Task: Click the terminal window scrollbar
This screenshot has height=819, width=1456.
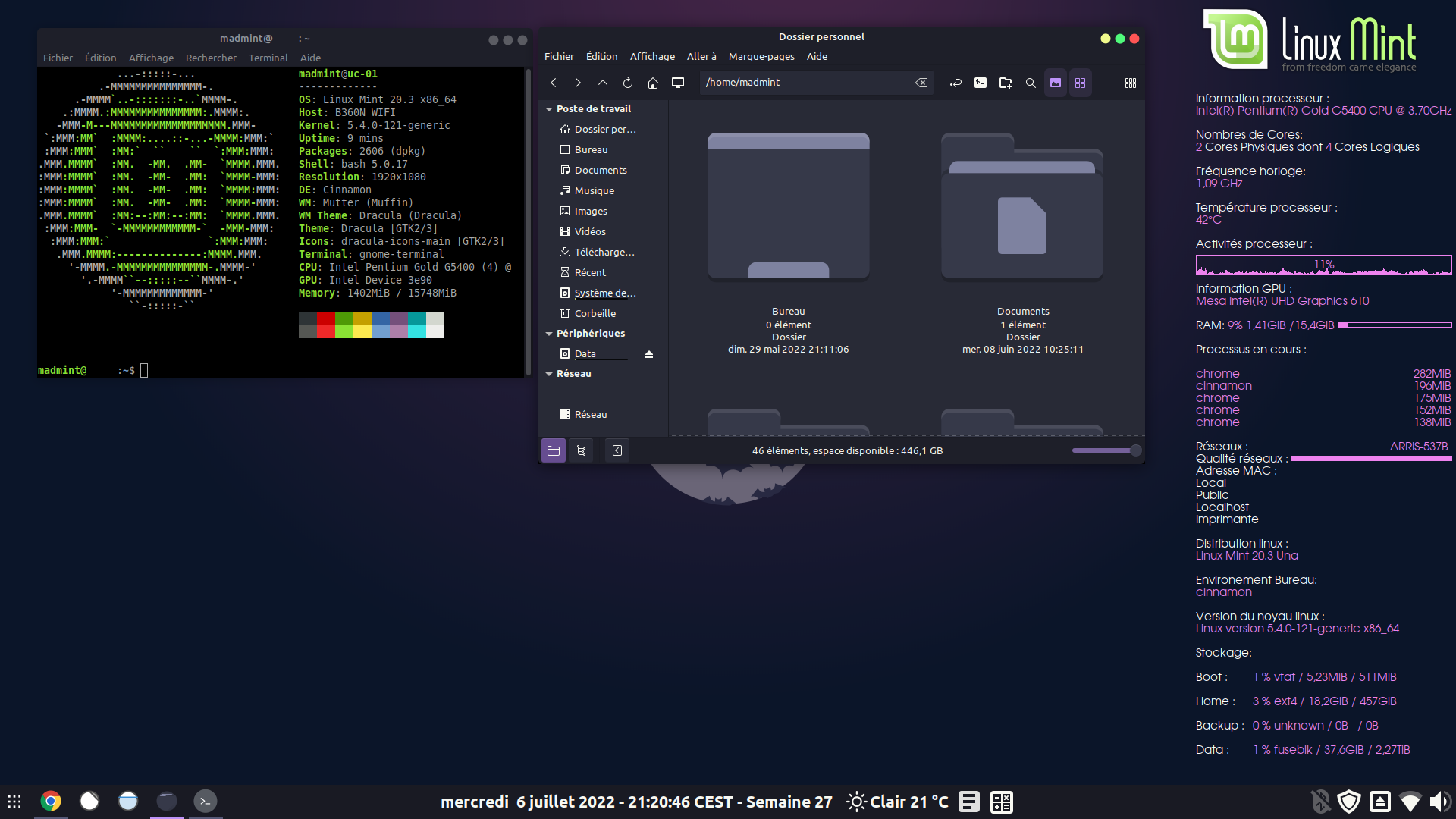Action: (528, 221)
